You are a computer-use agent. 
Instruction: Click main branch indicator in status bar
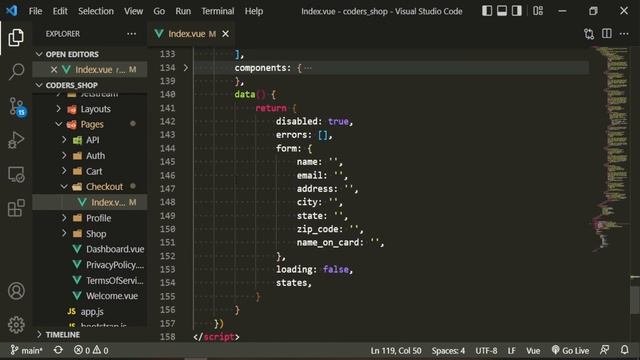pyautogui.click(x=26, y=350)
